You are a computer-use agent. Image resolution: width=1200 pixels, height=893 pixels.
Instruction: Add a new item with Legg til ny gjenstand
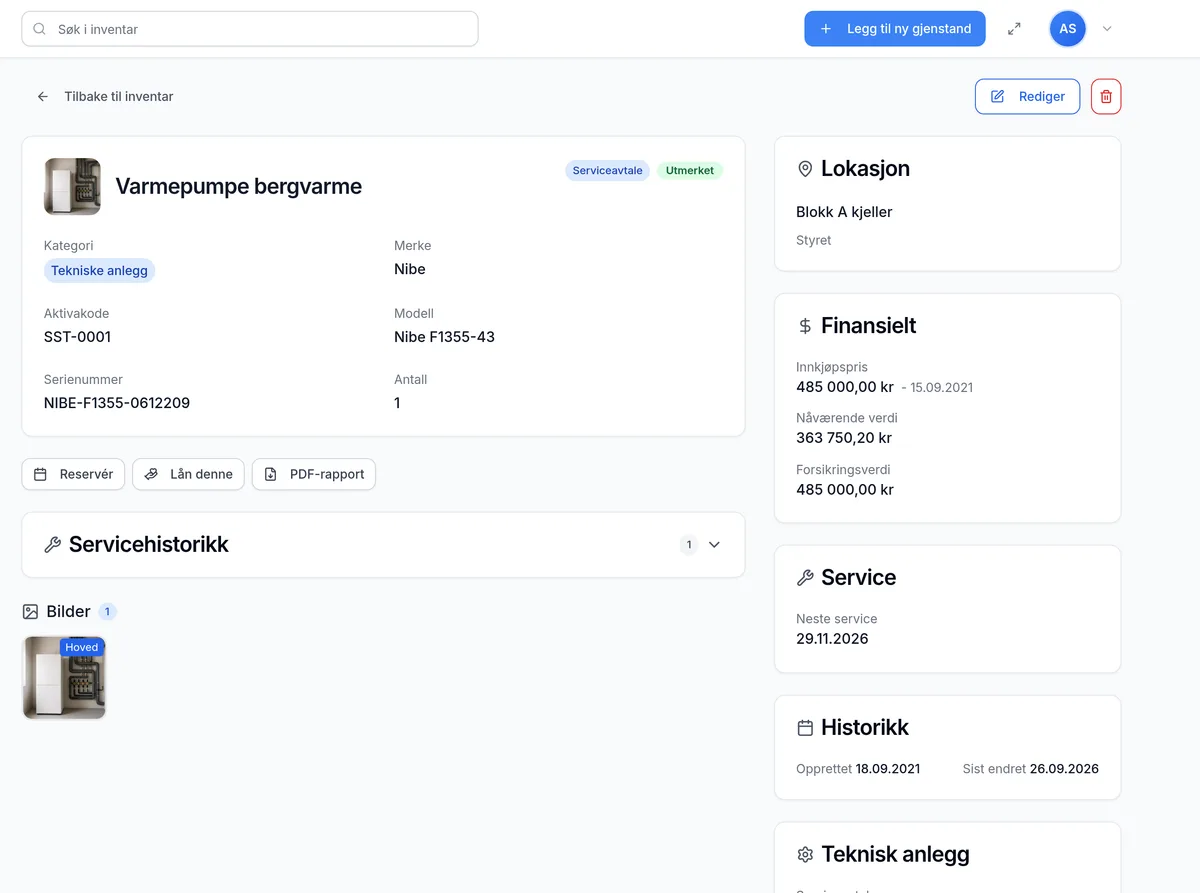pyautogui.click(x=895, y=29)
